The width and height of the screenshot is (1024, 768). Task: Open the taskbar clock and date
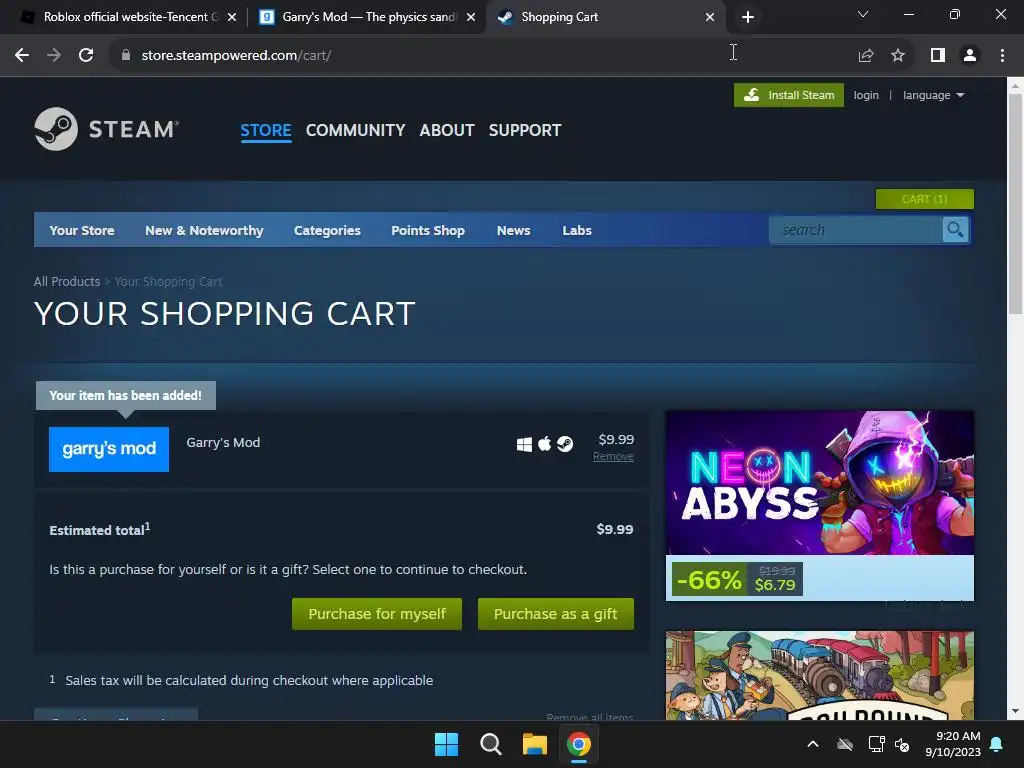click(x=953, y=744)
